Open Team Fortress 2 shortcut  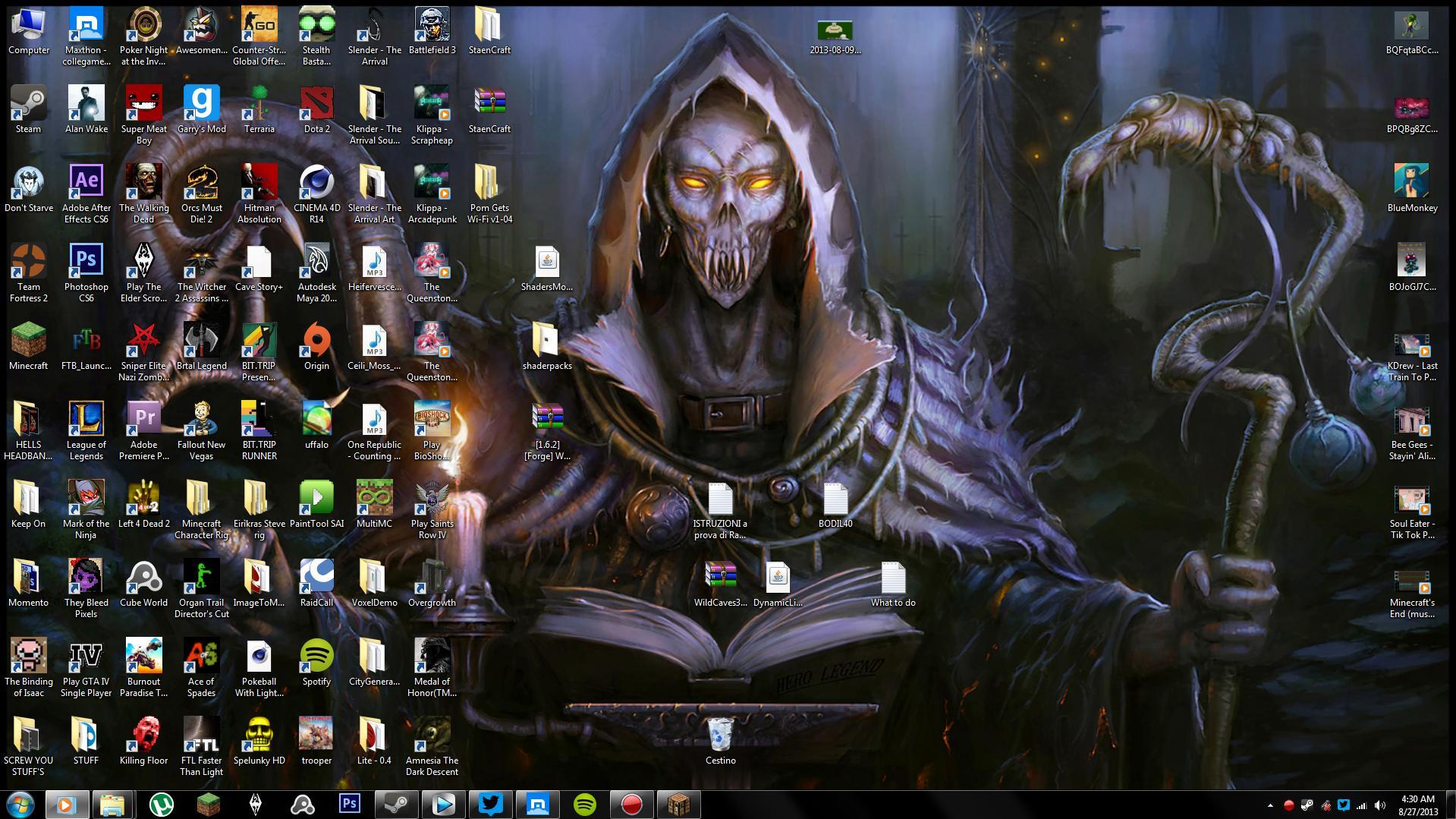(x=28, y=273)
